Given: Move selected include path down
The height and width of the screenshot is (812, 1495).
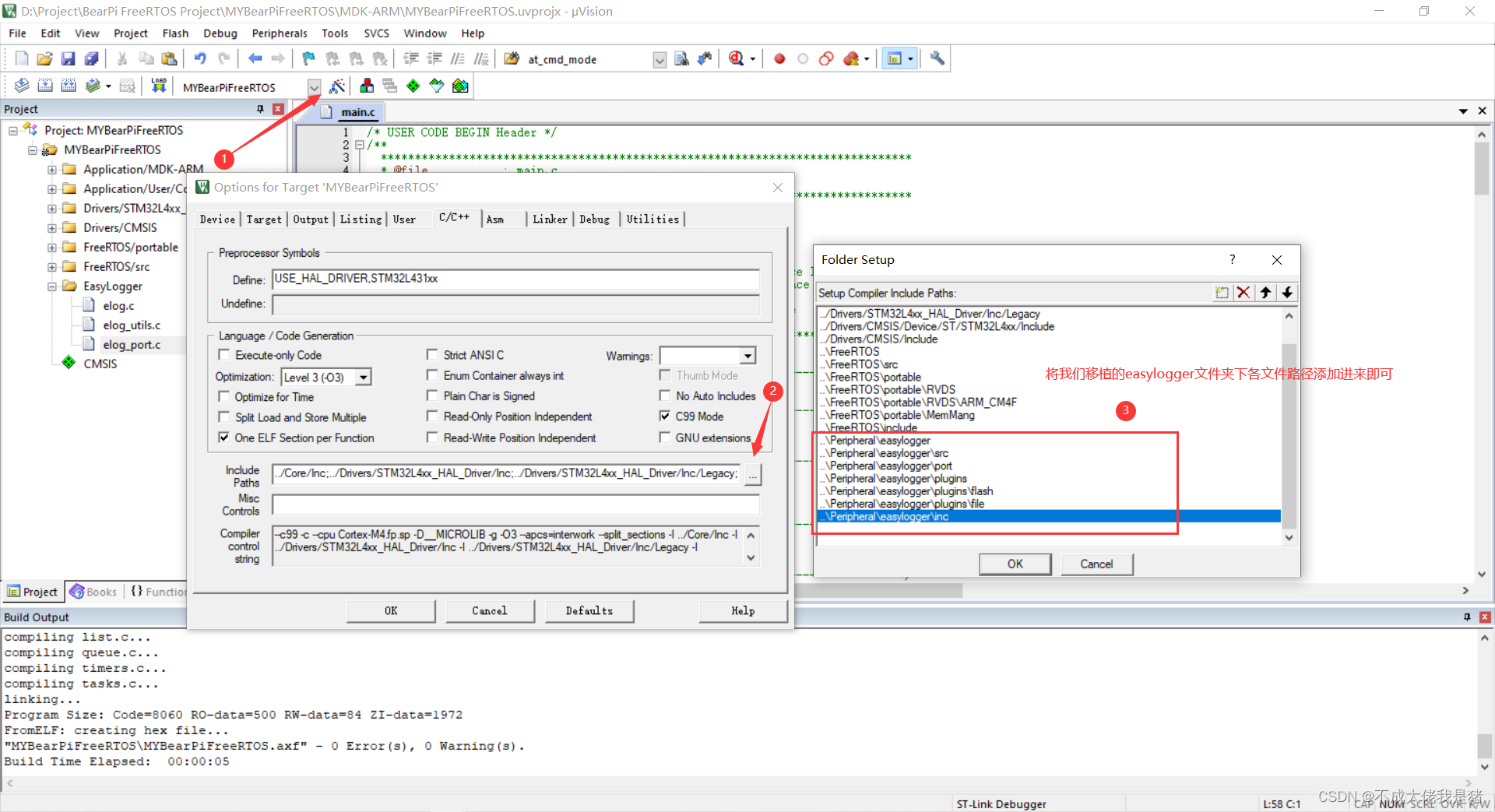Looking at the screenshot, I should tap(1287, 293).
